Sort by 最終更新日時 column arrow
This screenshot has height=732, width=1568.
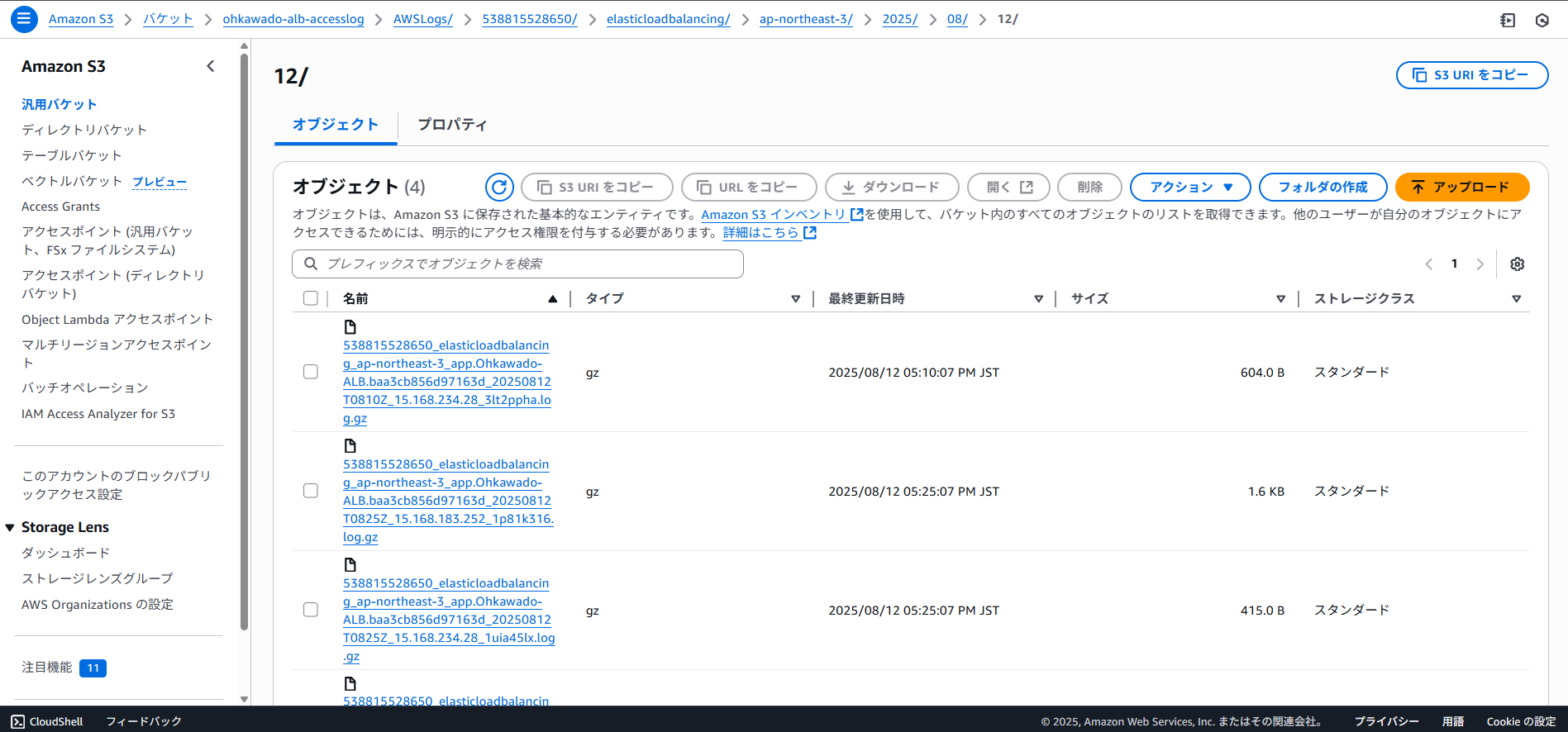coord(1038,299)
